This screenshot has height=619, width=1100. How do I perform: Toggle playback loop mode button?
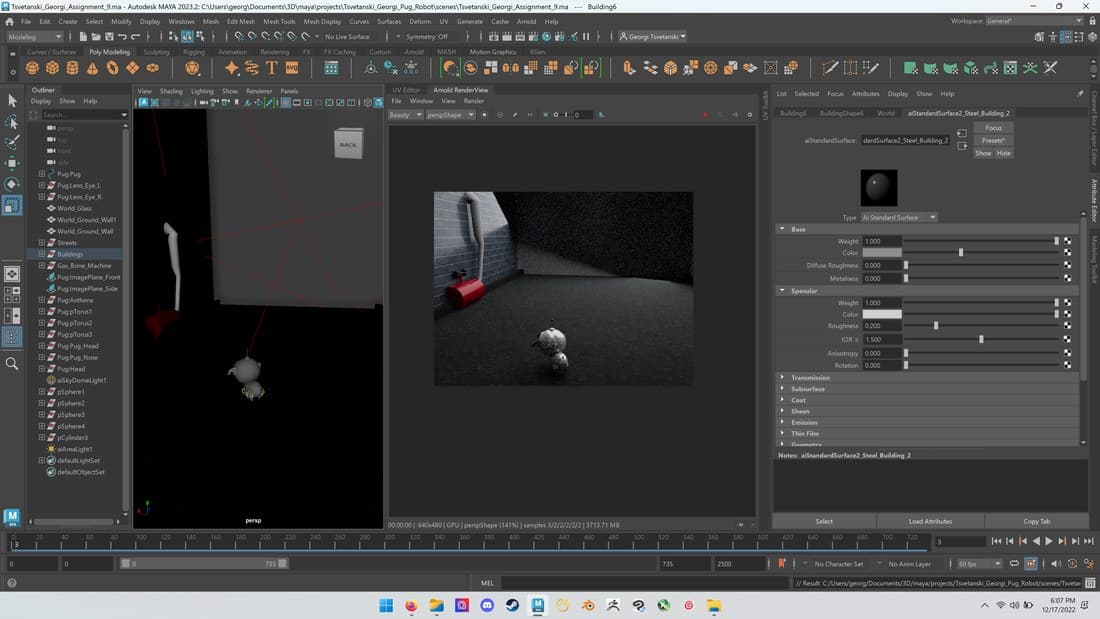[1014, 564]
